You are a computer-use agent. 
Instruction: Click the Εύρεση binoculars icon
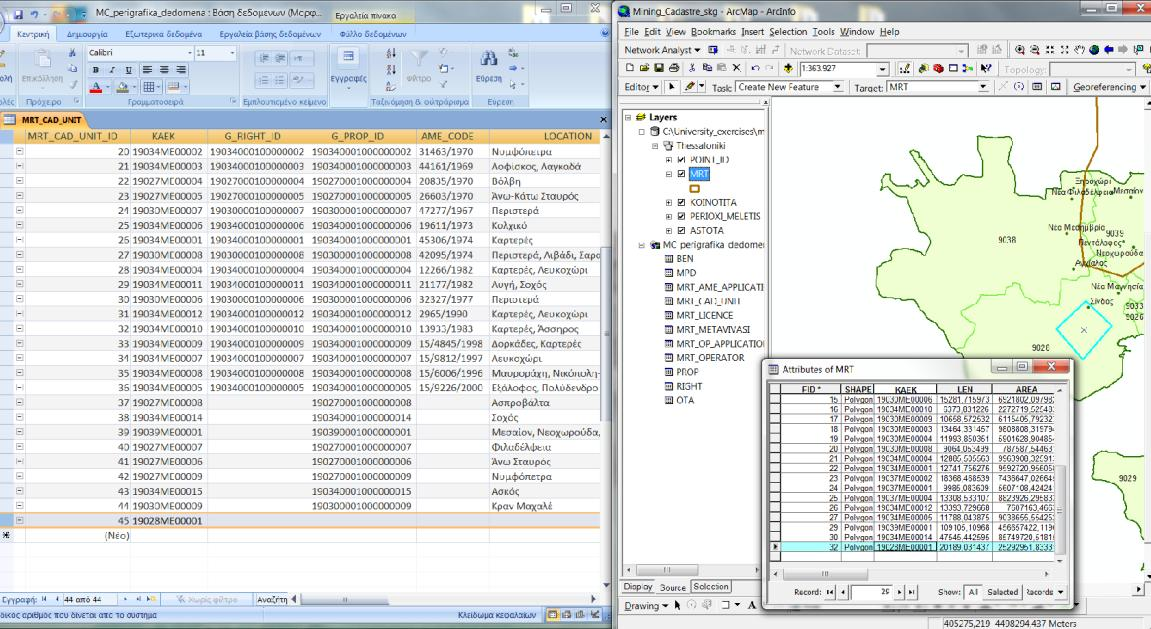(x=488, y=59)
